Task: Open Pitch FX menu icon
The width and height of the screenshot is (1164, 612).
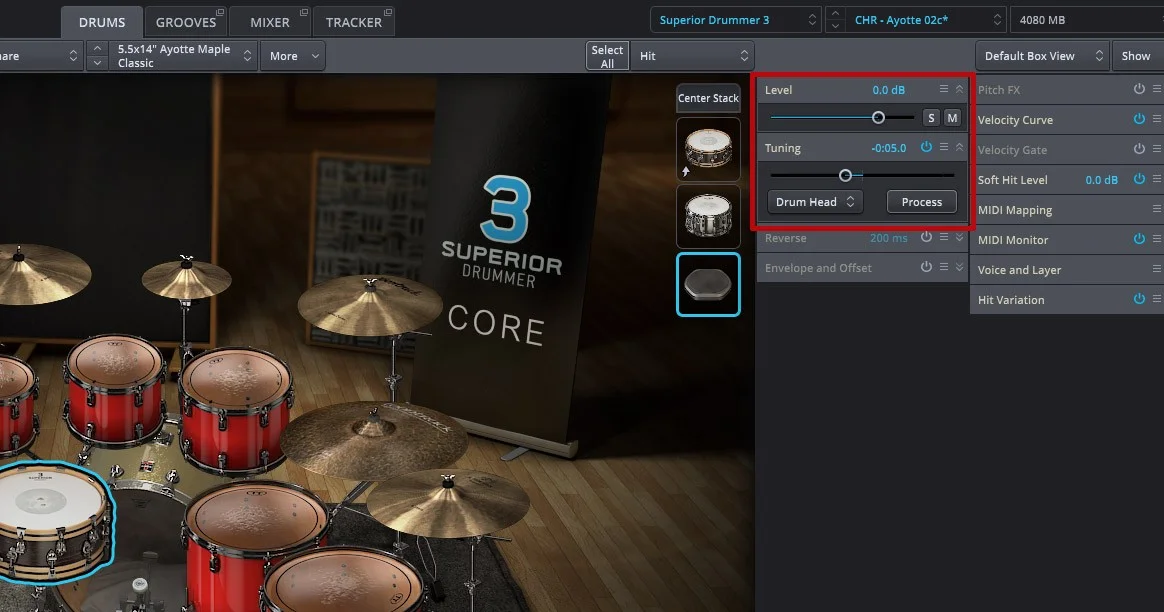Action: tap(1157, 89)
